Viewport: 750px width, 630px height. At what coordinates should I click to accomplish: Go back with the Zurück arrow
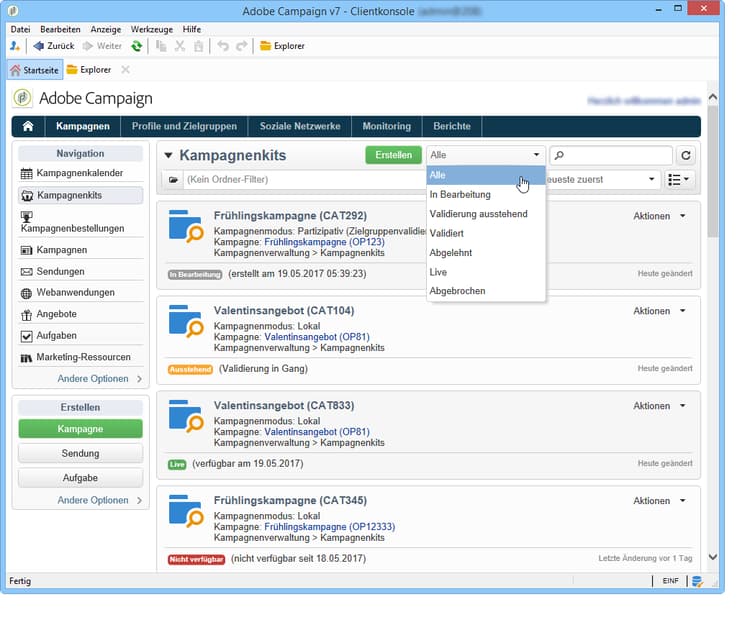pyautogui.click(x=54, y=46)
